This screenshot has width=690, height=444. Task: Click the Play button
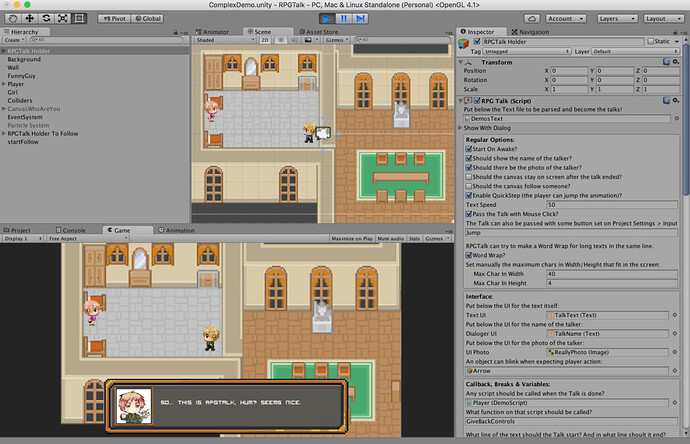[x=327, y=18]
